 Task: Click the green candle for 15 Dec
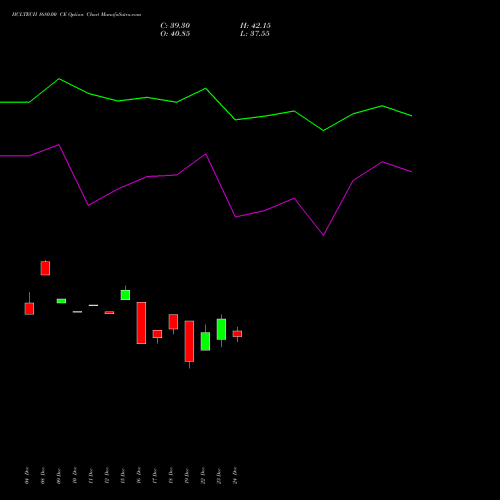click(125, 295)
